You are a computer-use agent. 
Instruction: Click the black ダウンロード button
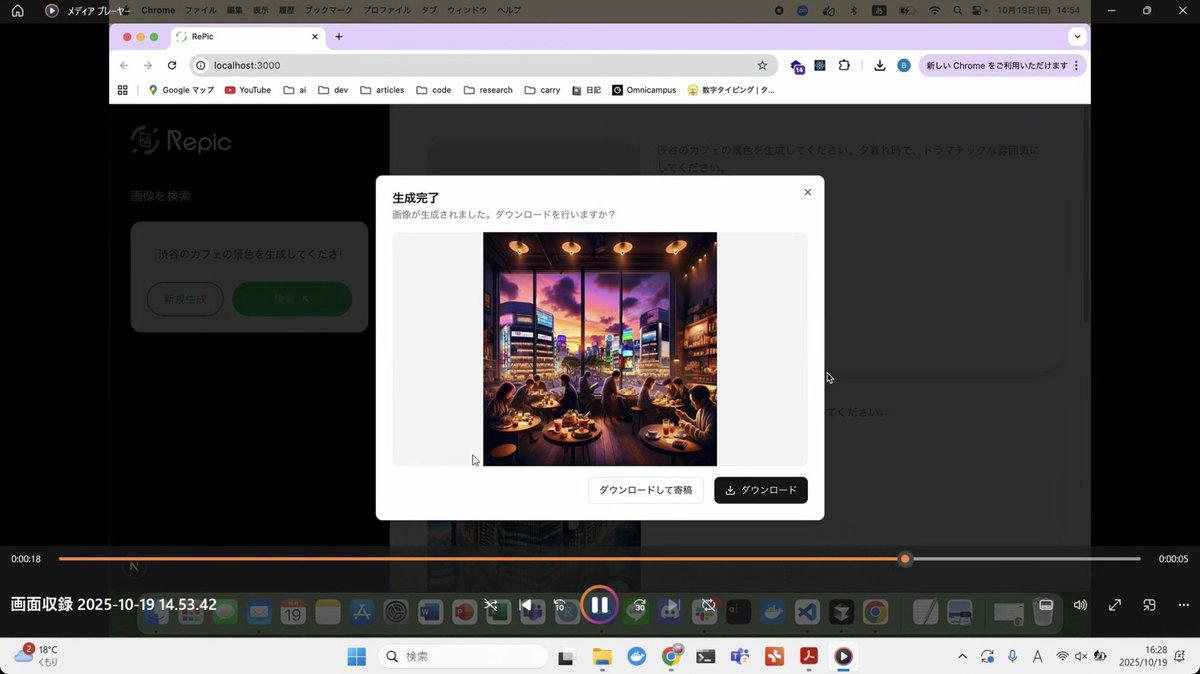761,490
